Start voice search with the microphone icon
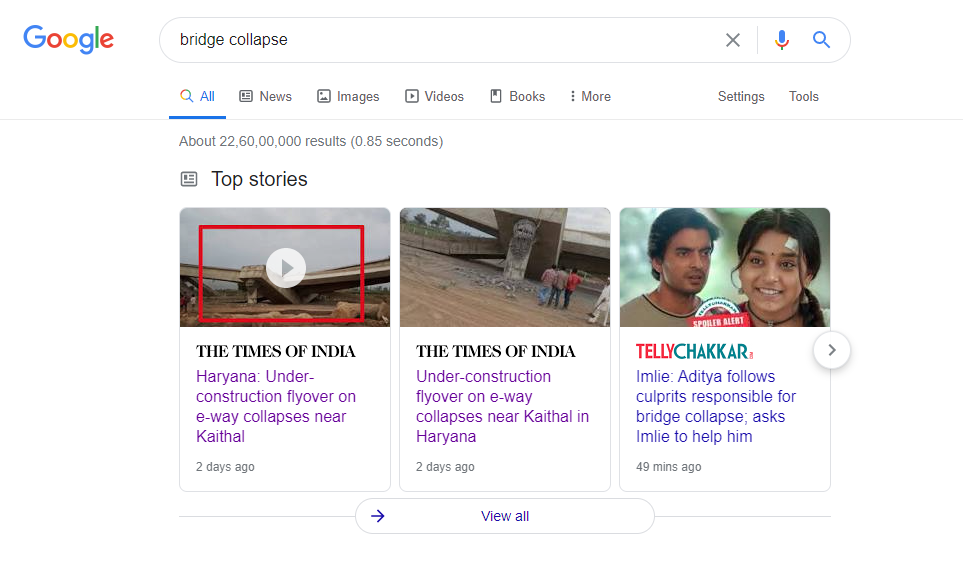This screenshot has width=963, height=565. [x=781, y=40]
